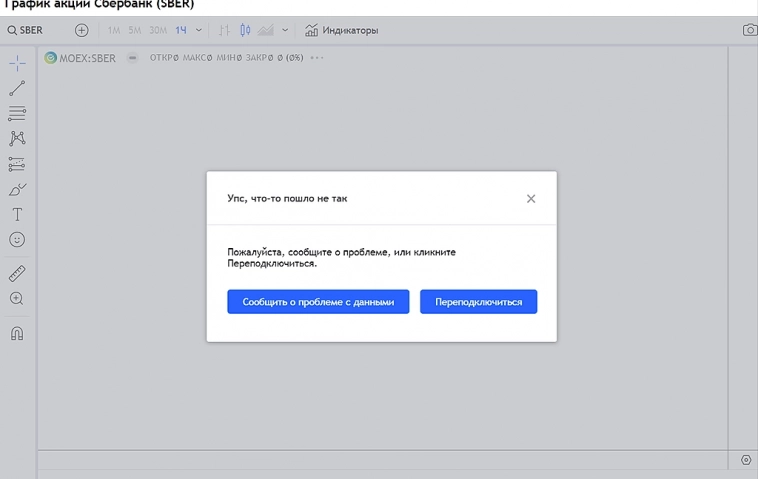This screenshot has height=479, width=758.
Task: Choose the brush drawing tool
Action: point(17,189)
